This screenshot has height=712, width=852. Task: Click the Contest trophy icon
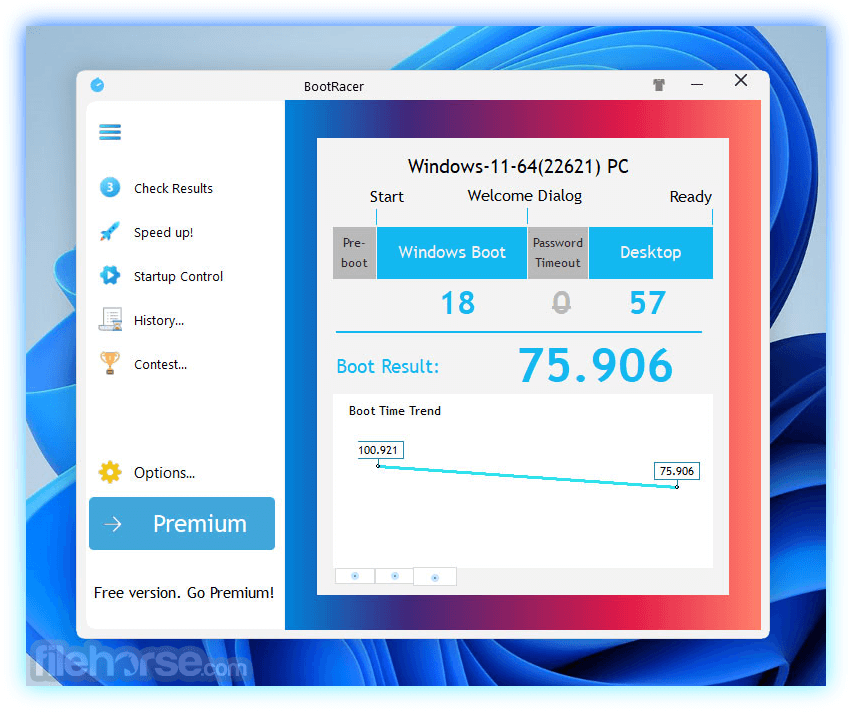[110, 363]
